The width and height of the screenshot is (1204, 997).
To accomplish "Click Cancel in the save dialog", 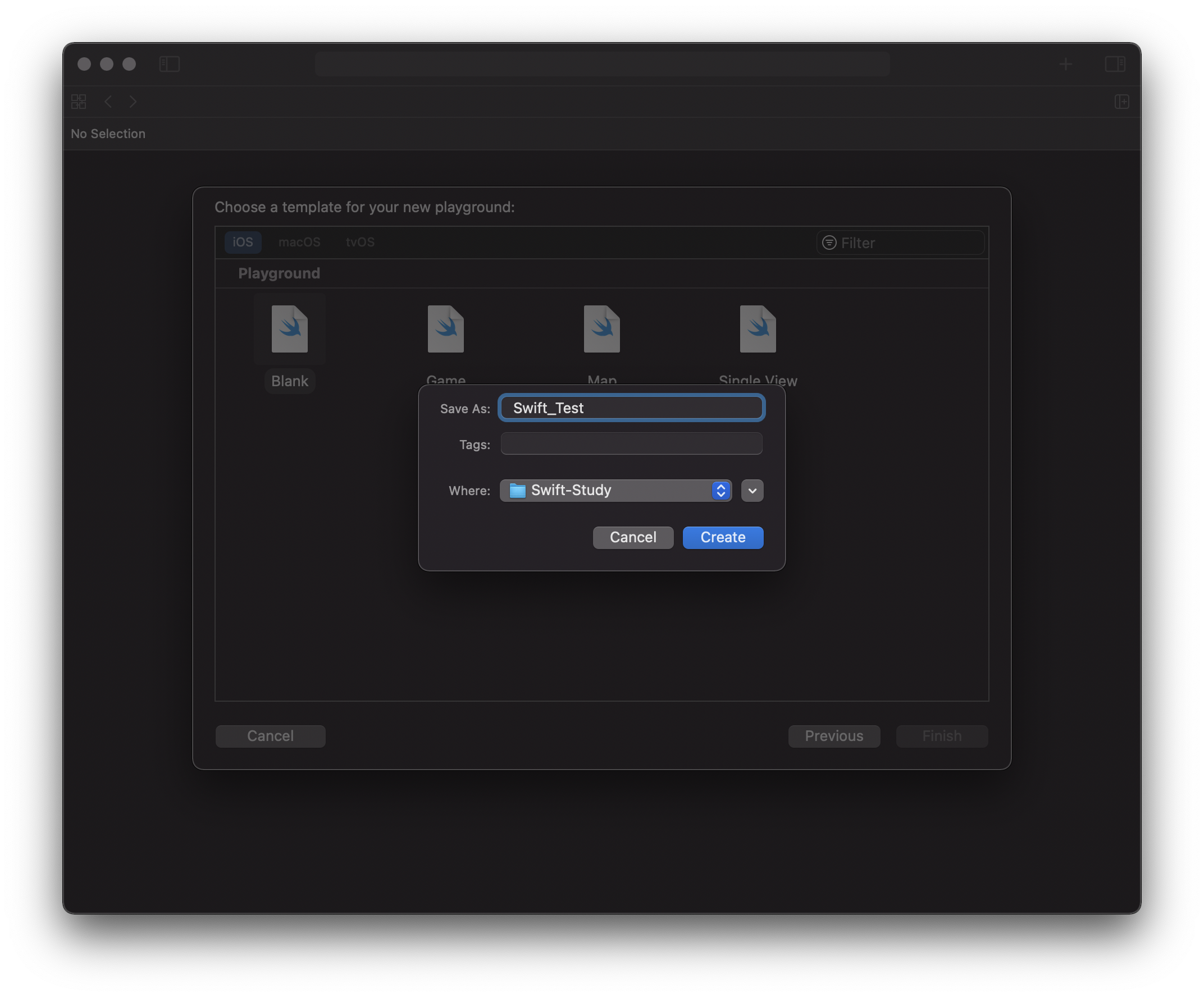I will click(x=633, y=537).
